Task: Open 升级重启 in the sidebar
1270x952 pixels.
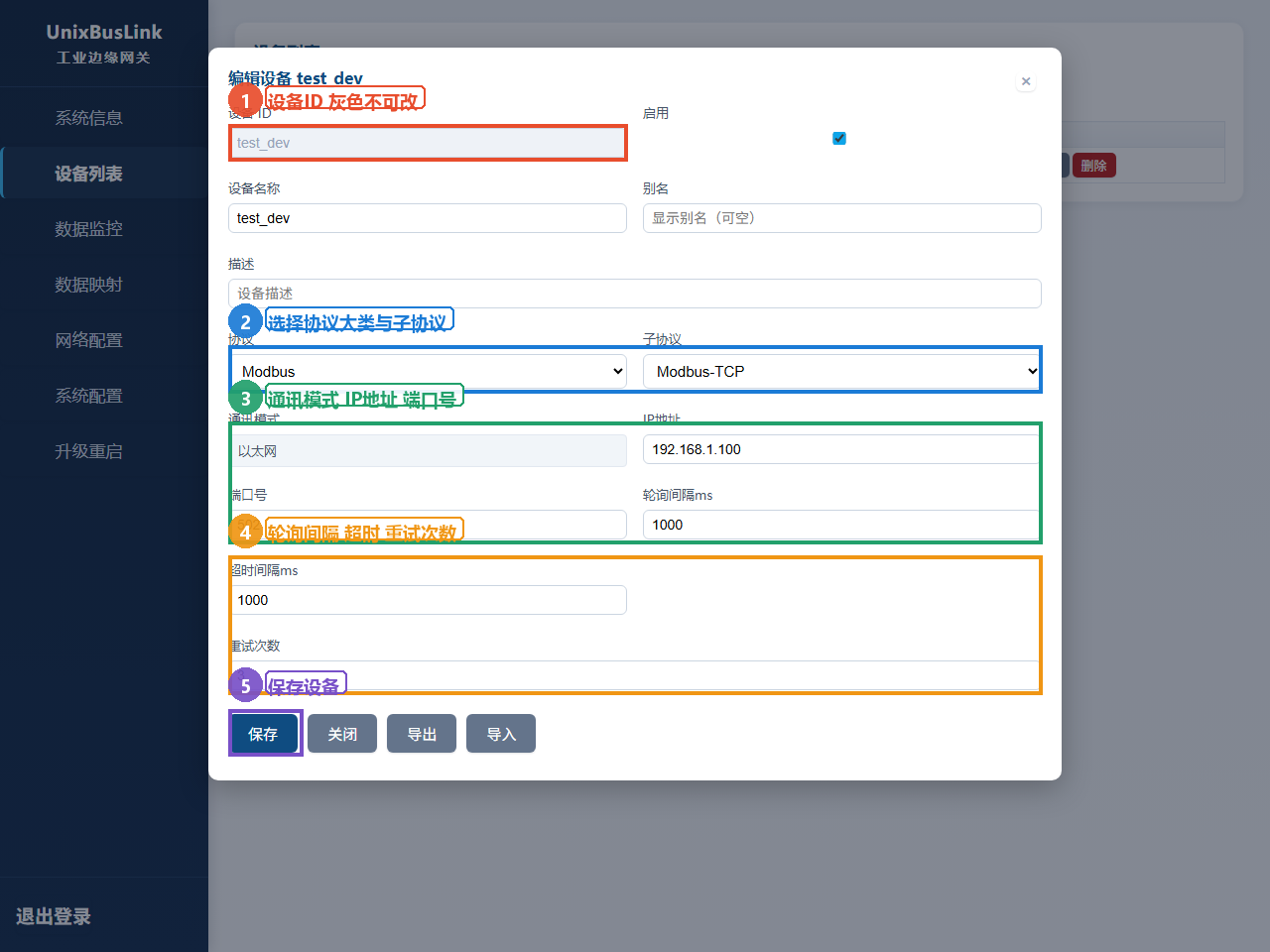Action: (89, 451)
